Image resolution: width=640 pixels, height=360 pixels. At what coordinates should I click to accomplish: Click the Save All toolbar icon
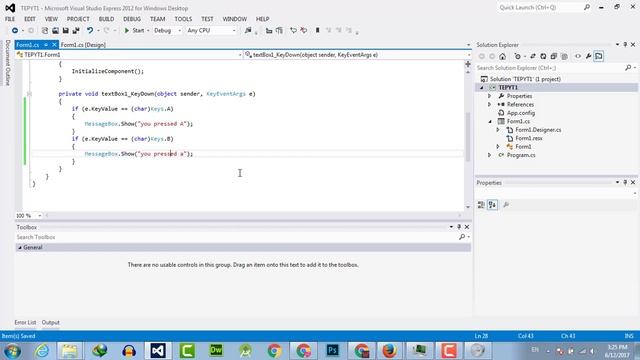click(76, 31)
